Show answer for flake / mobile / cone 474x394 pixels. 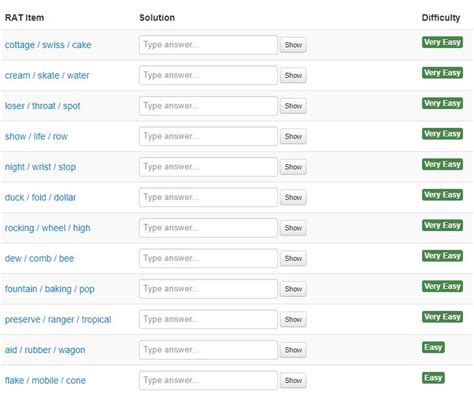coord(293,380)
